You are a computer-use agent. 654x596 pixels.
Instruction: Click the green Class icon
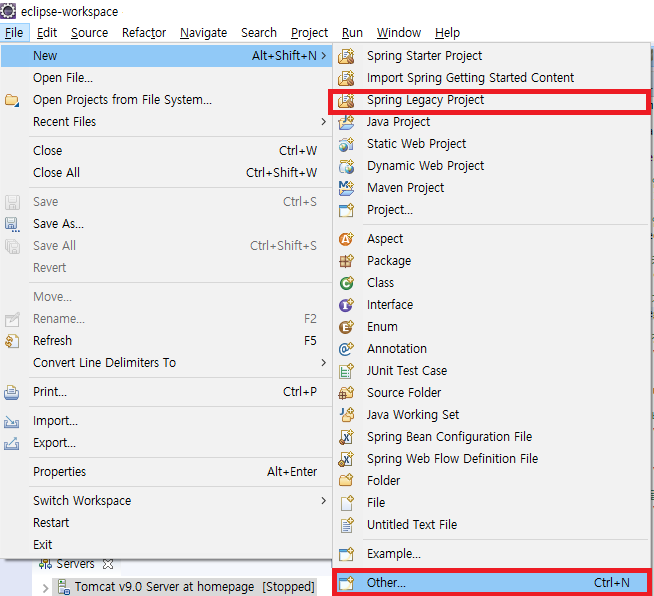pos(346,283)
